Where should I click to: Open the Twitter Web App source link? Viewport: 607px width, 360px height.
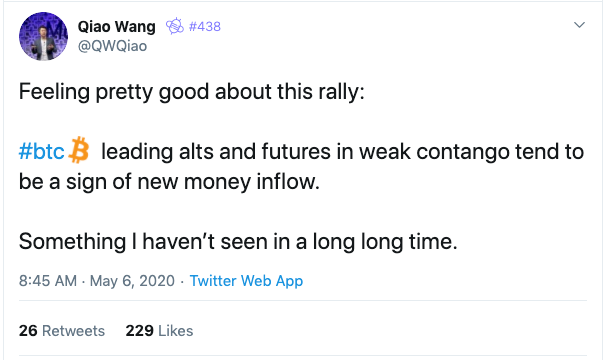[246, 281]
